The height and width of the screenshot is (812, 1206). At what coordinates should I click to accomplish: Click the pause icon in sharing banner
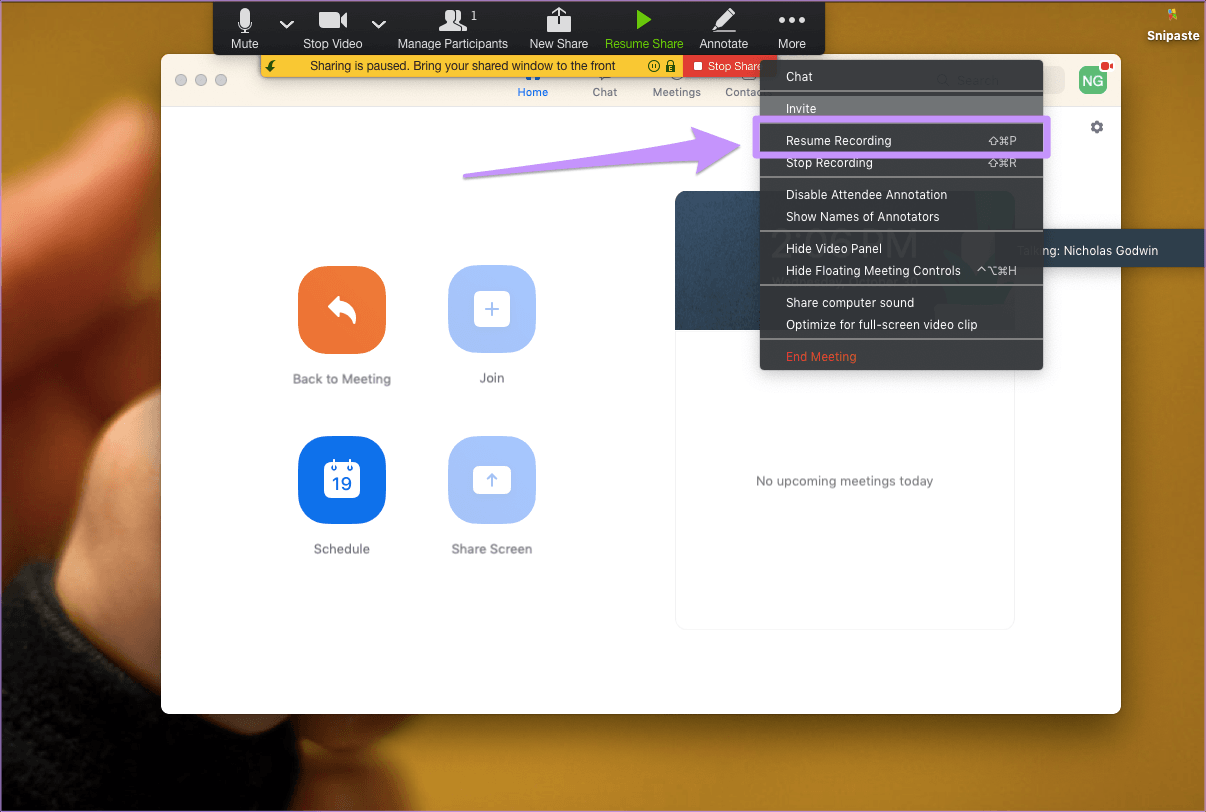click(x=653, y=66)
